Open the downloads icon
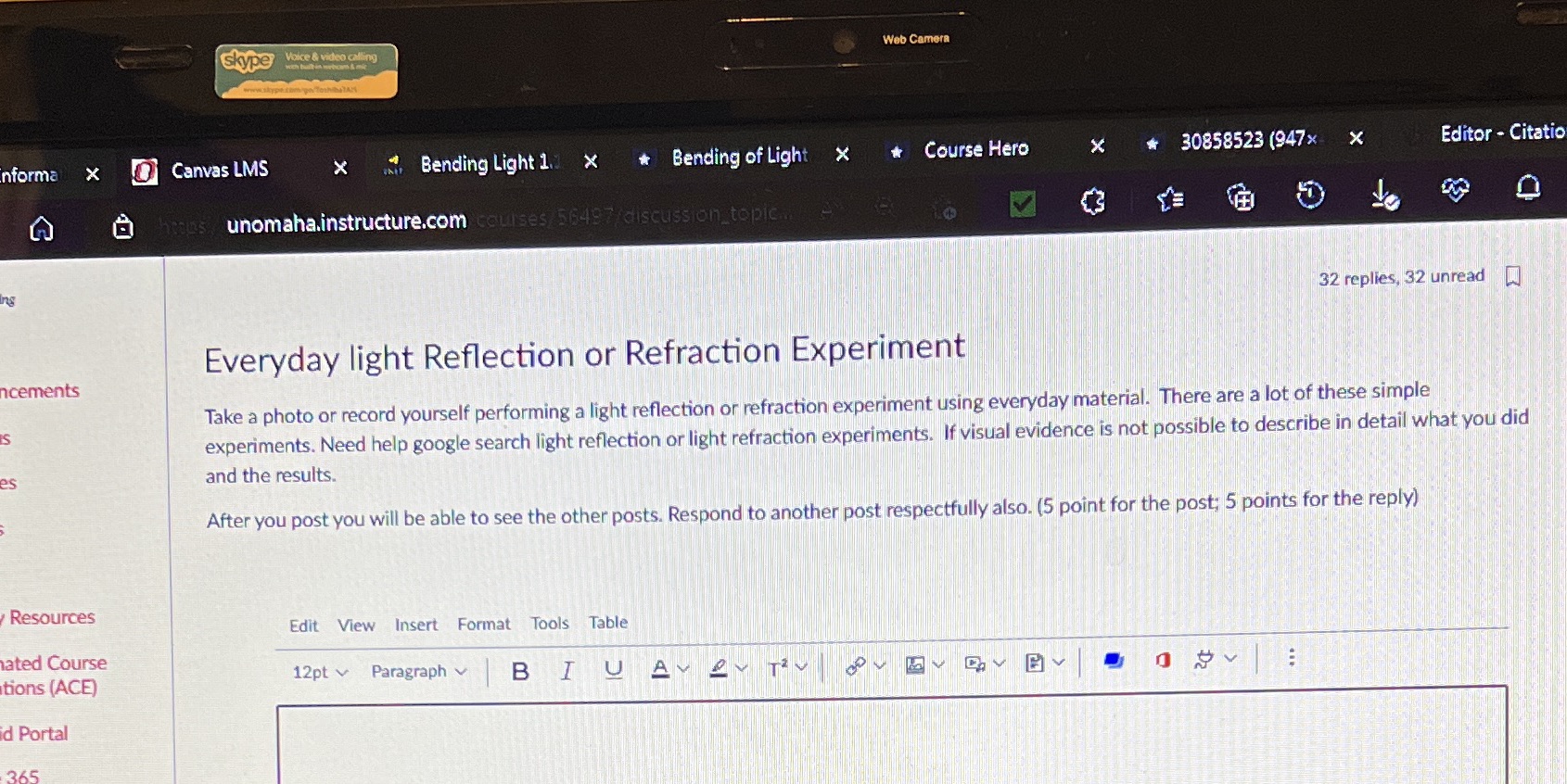Viewport: 1567px width, 784px height. (1384, 195)
